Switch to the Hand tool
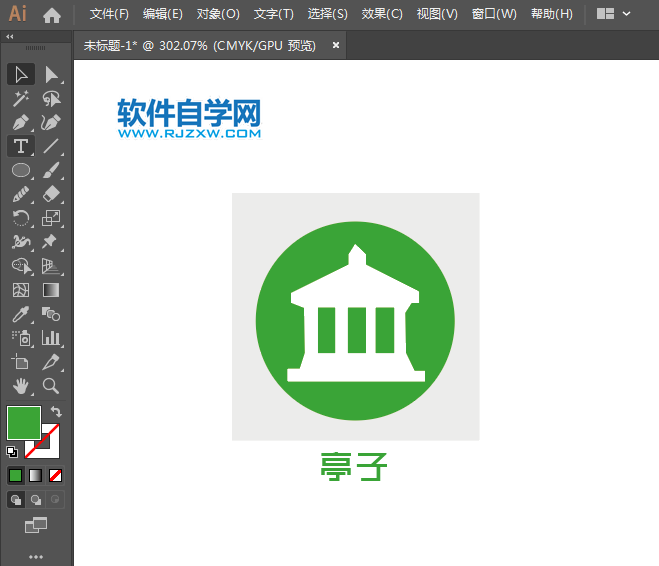This screenshot has width=659, height=566. [x=20, y=386]
